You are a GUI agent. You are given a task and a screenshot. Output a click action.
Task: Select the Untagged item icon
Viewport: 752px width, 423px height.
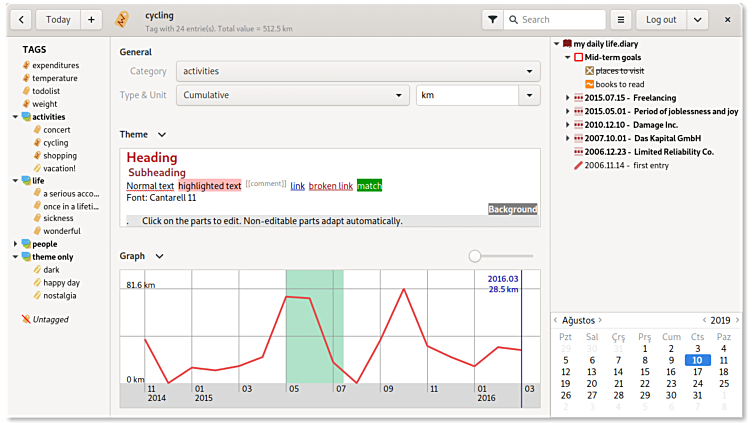tap(26, 319)
